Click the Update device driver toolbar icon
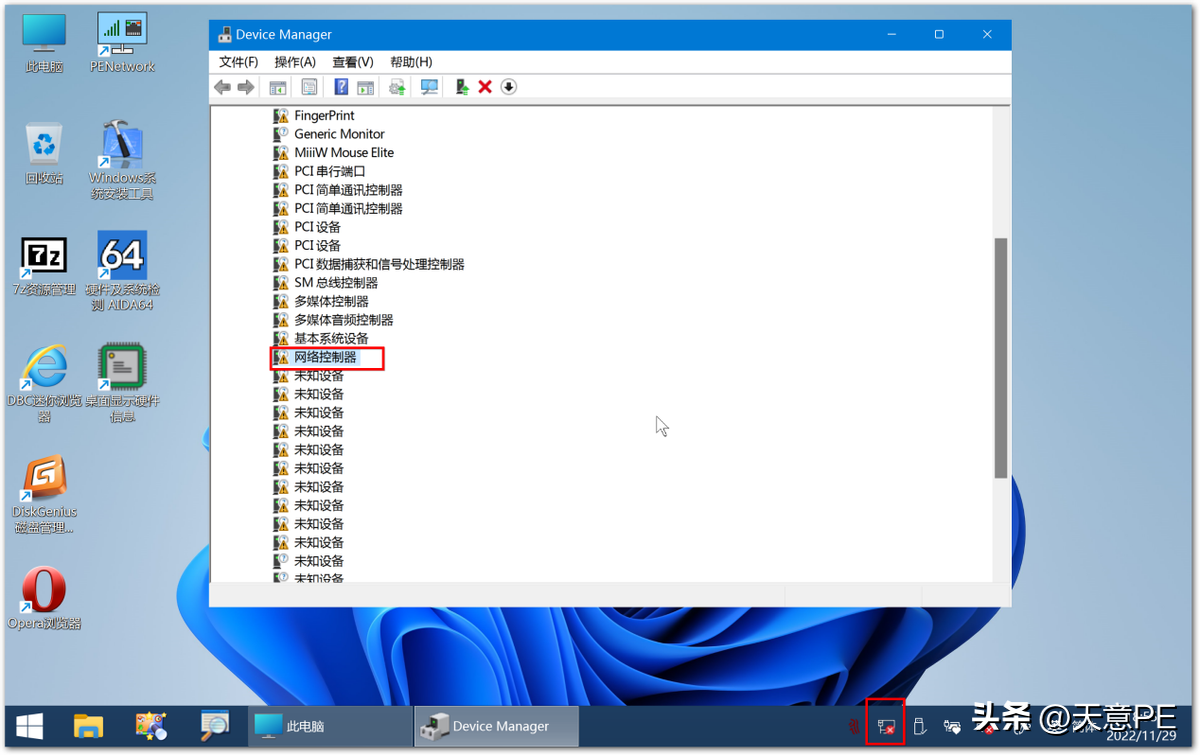Screen dimensions: 1200x755 398,88
